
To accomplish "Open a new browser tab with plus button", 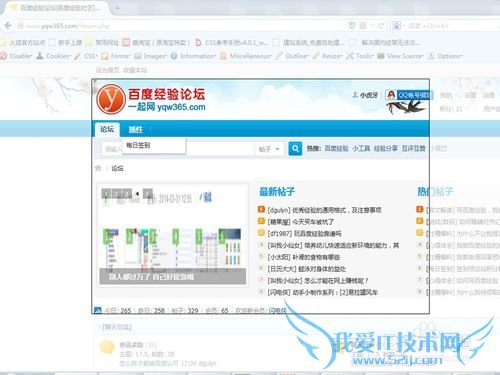I will pos(117,8).
